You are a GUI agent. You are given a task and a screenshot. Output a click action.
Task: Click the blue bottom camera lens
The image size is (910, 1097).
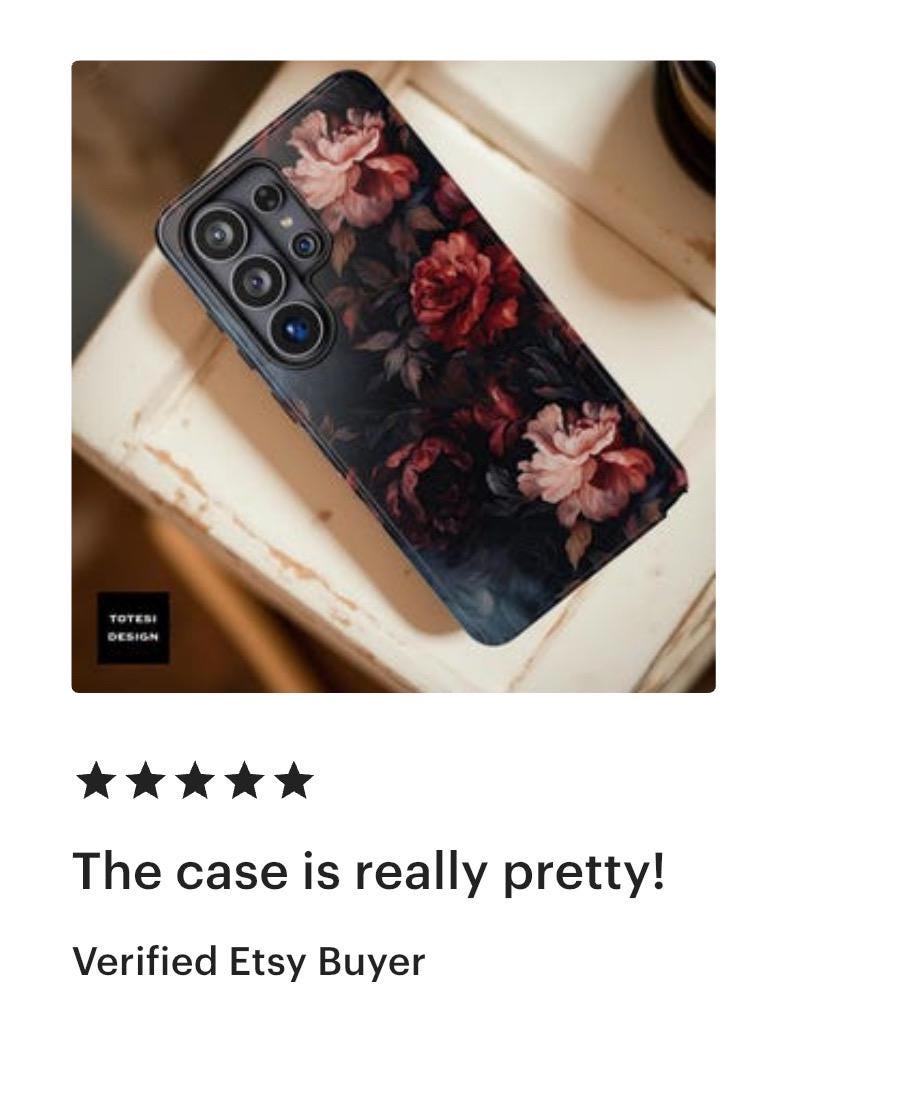tap(297, 327)
